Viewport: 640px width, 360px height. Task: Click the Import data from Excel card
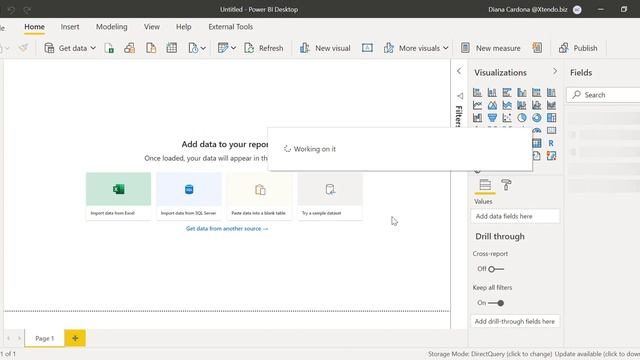(x=118, y=196)
